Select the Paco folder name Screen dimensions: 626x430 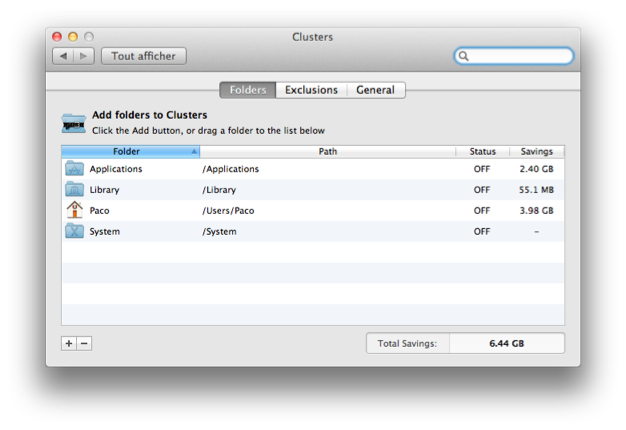99,210
